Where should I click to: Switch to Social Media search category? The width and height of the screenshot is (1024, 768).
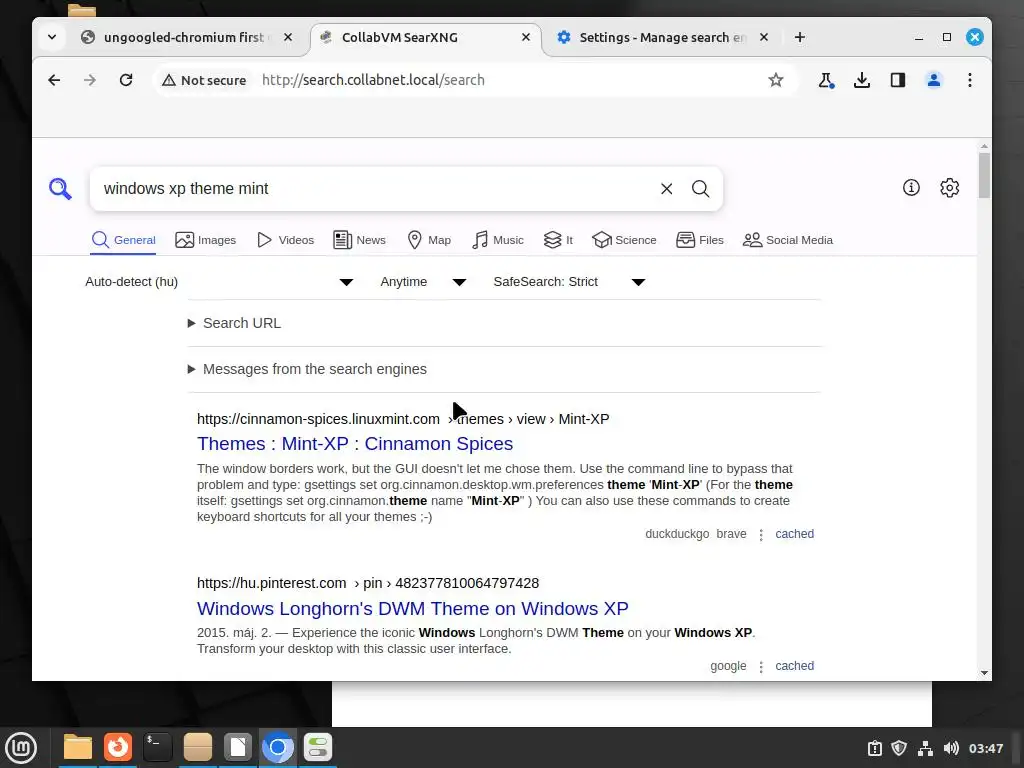(x=788, y=240)
